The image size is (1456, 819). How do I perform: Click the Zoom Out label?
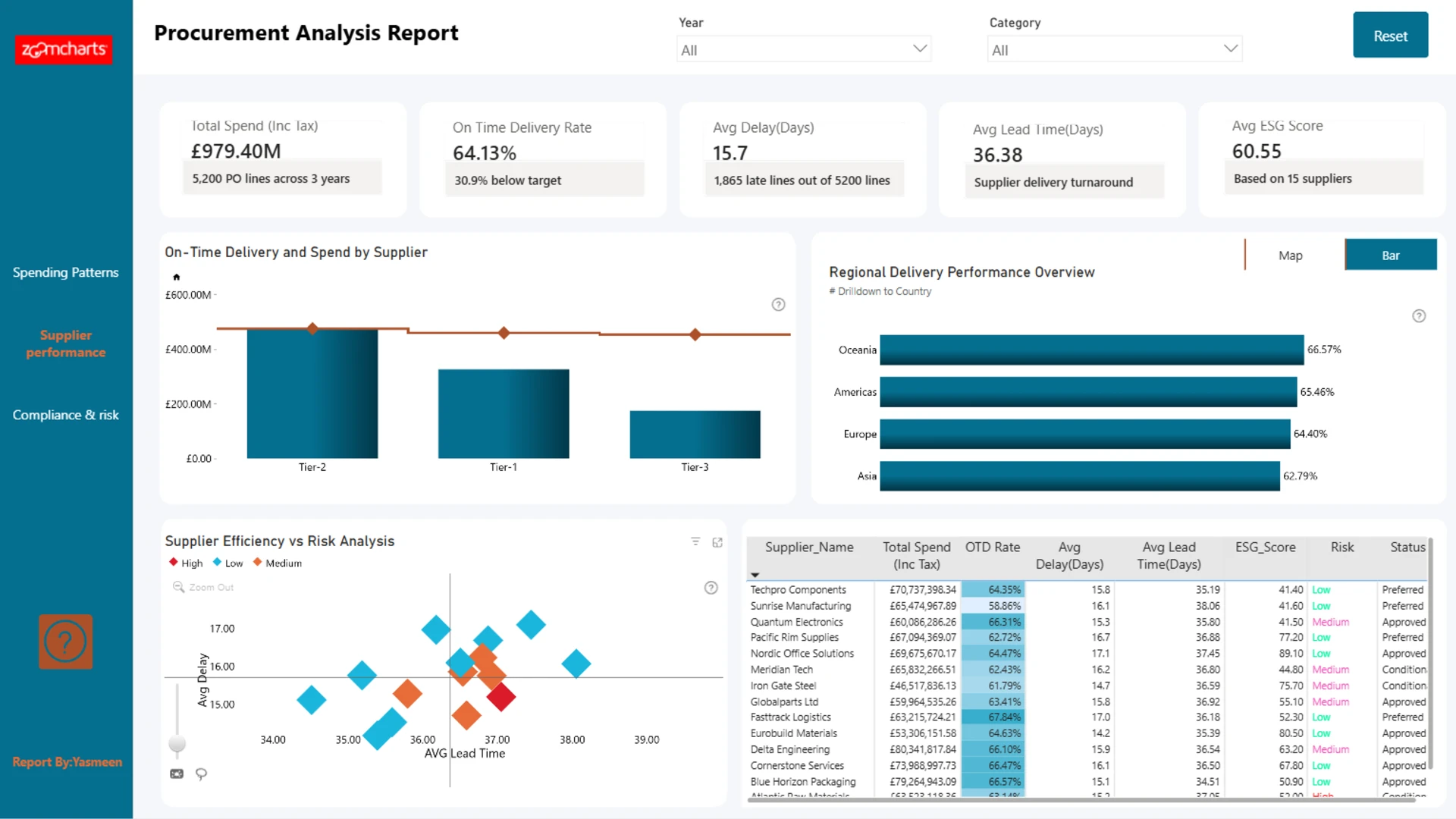pyautogui.click(x=212, y=587)
